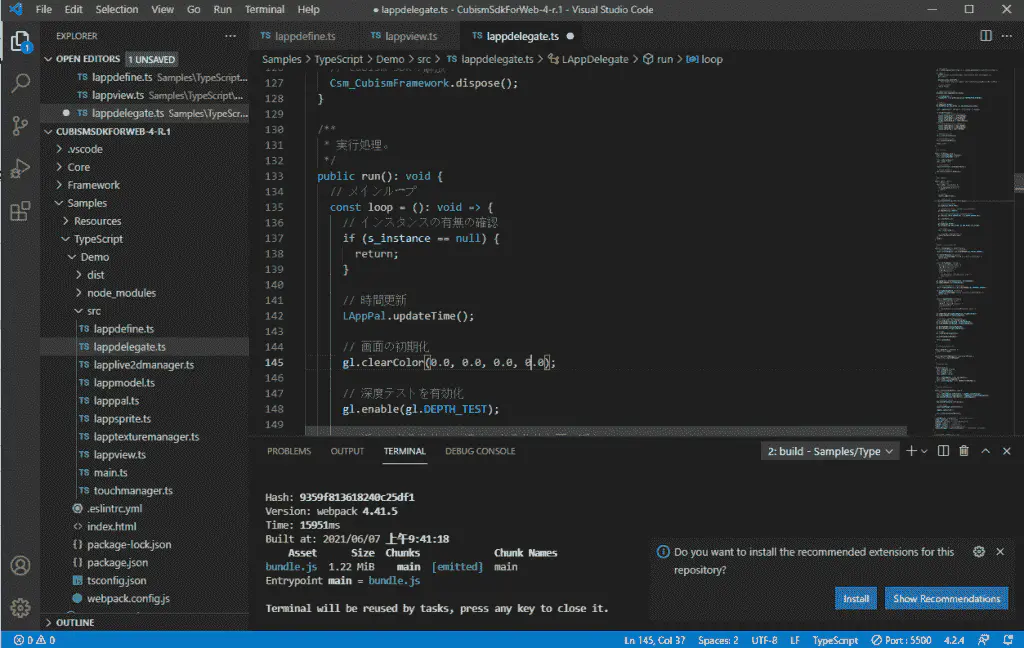Click the VS Code logo icon
The height and width of the screenshot is (648, 1024).
pos(16,9)
